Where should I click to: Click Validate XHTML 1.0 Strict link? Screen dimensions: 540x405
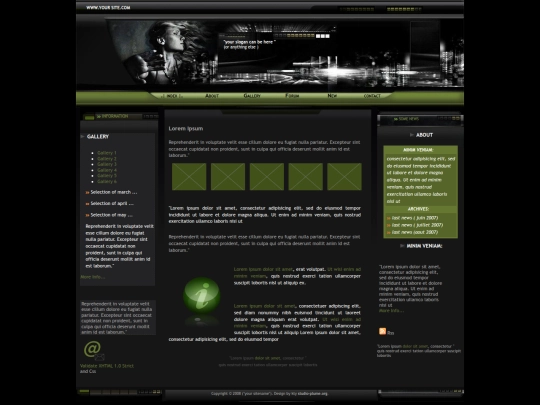(x=107, y=366)
